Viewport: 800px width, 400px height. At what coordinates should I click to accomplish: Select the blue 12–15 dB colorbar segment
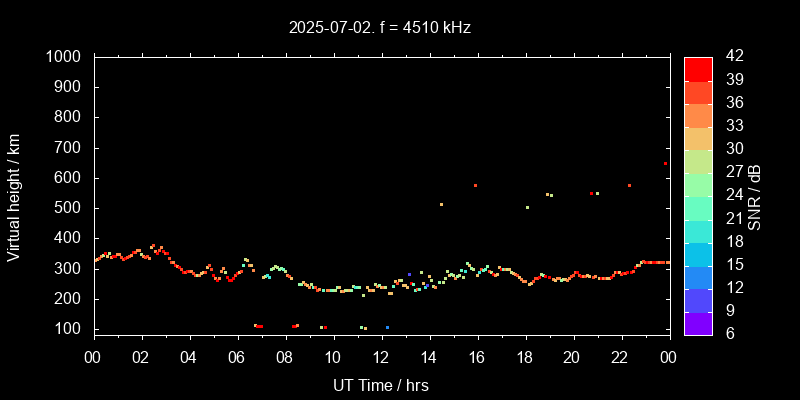point(697,276)
